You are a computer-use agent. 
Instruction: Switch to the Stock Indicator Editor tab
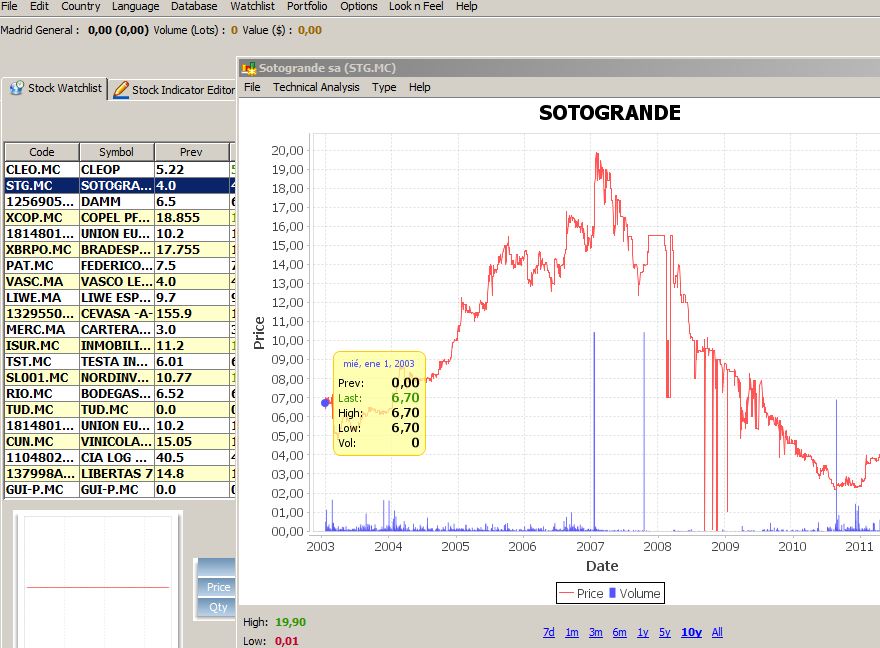[x=173, y=90]
